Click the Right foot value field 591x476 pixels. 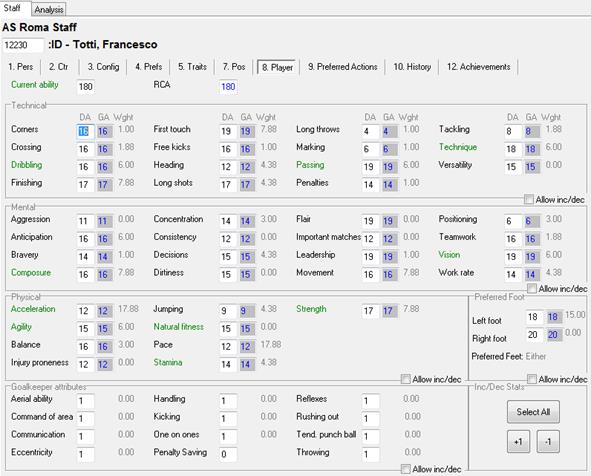[x=534, y=335]
